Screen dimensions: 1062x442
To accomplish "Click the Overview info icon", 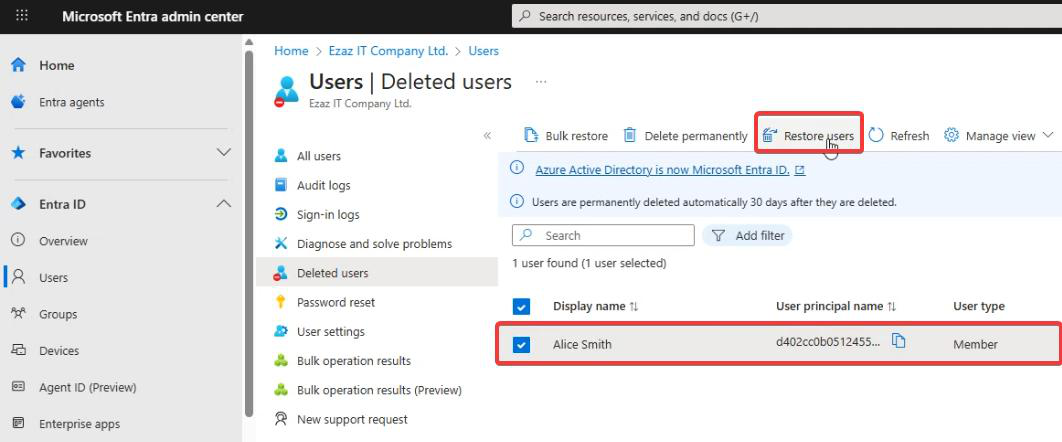I will tap(18, 240).
